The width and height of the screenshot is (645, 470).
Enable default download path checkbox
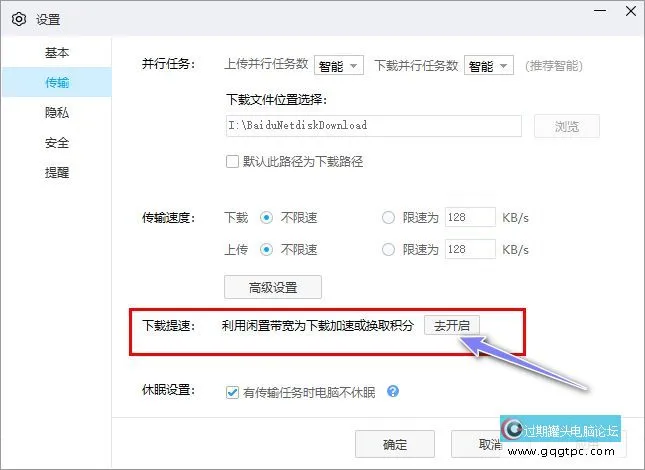pos(233,161)
